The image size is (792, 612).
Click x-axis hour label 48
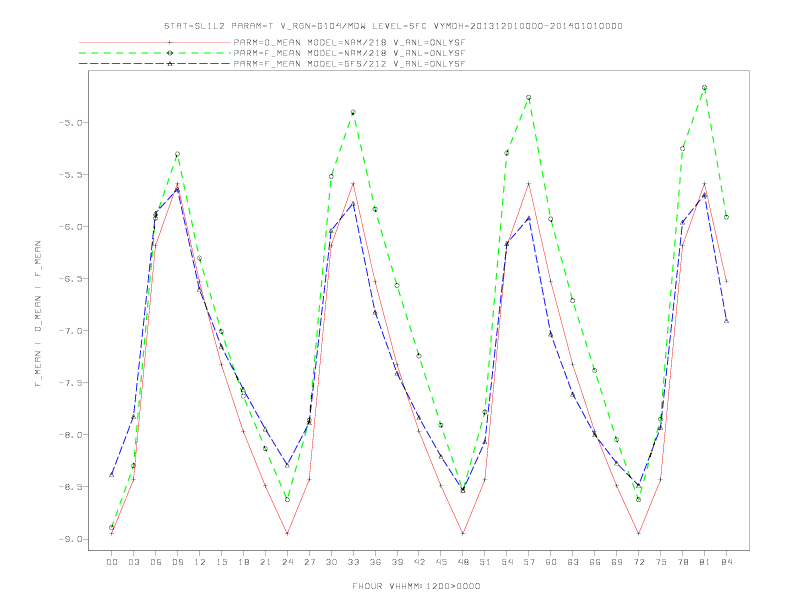point(463,562)
